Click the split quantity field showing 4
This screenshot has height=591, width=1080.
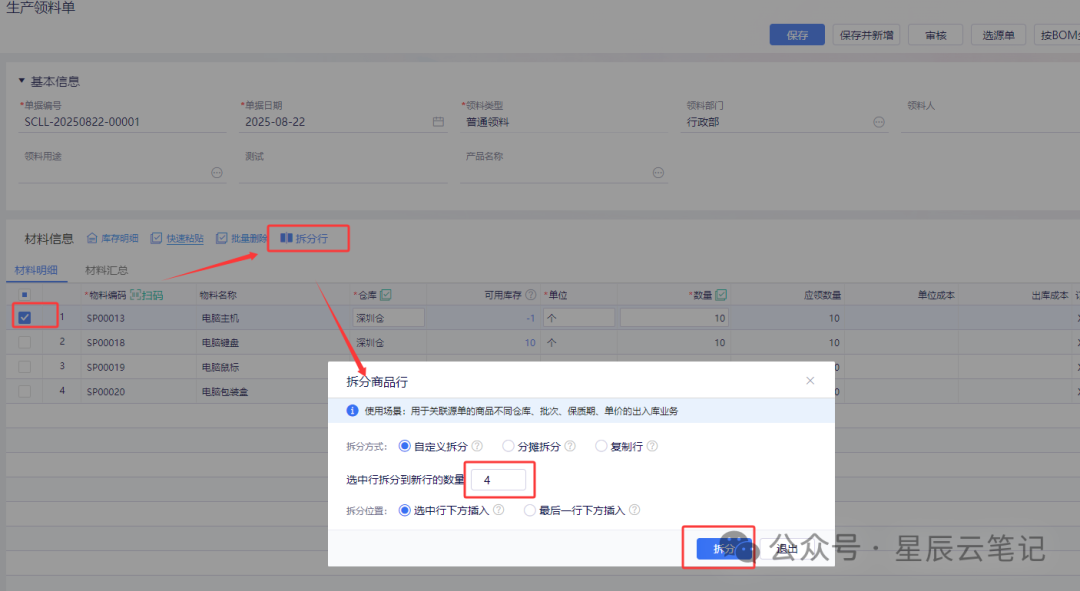[499, 480]
